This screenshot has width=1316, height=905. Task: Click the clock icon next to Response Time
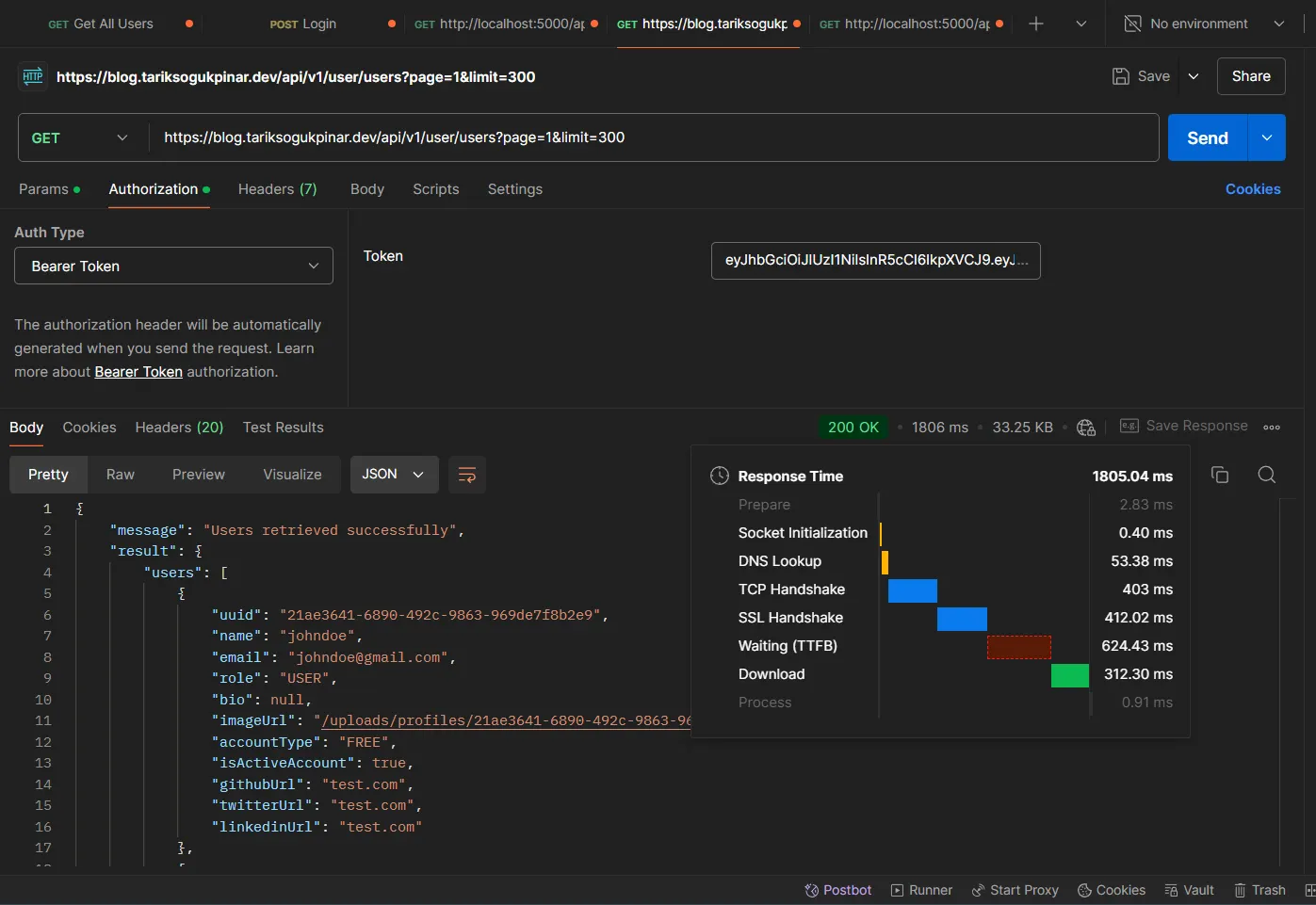720,476
